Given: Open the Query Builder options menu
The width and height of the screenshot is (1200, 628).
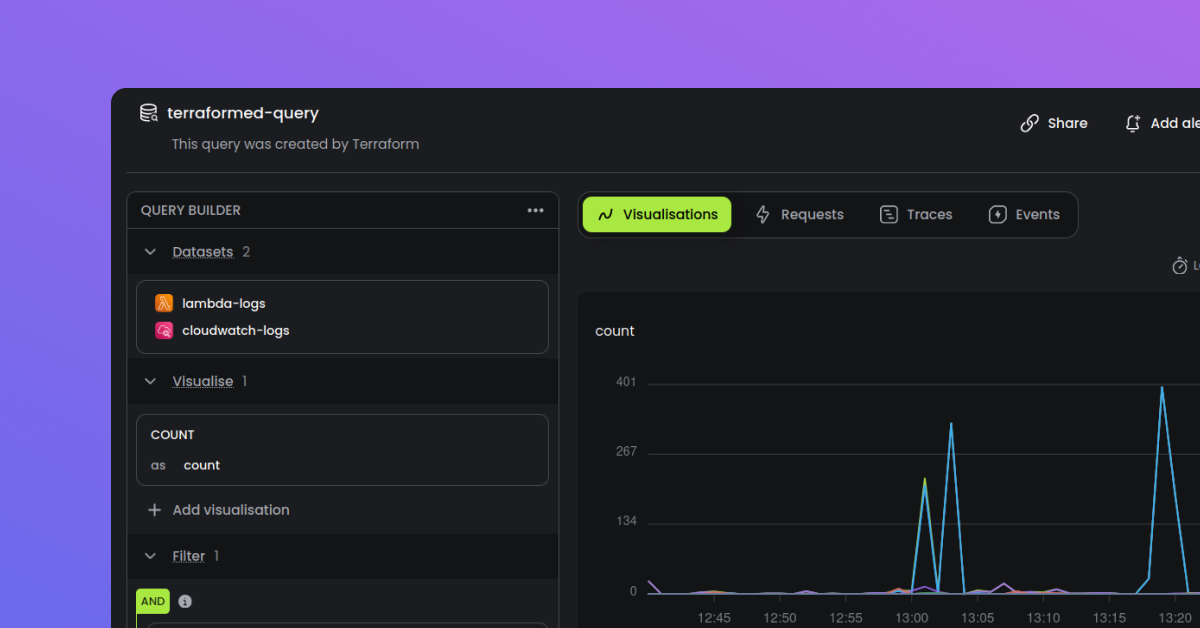Looking at the screenshot, I should click(536, 210).
